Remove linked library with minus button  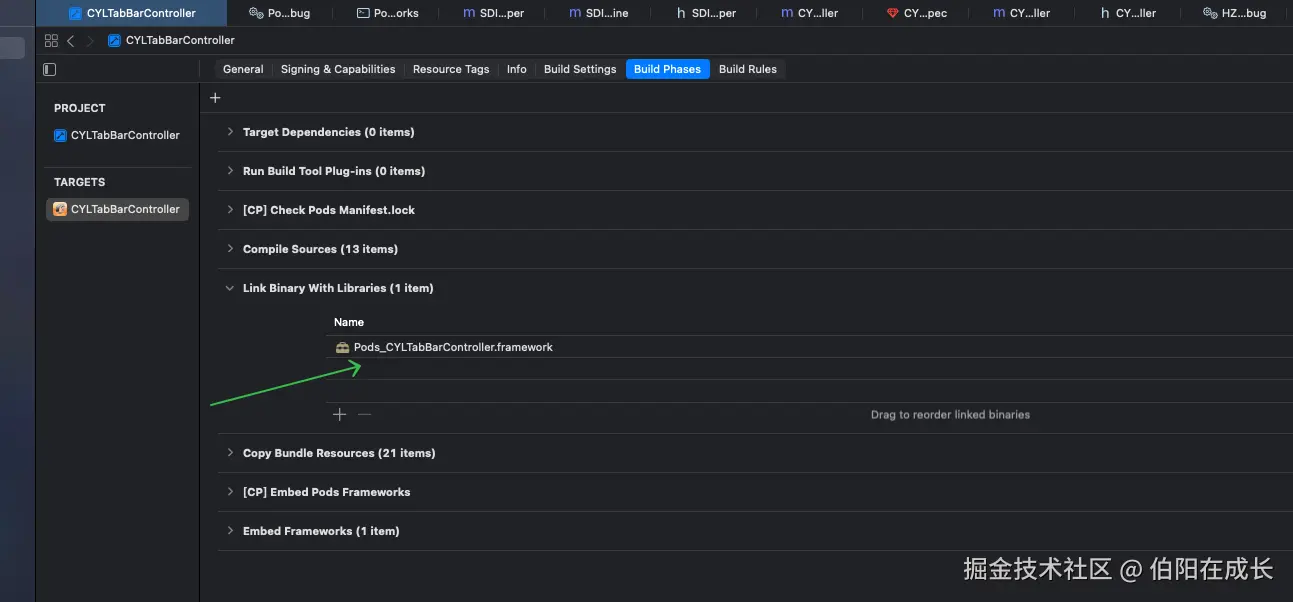(364, 414)
